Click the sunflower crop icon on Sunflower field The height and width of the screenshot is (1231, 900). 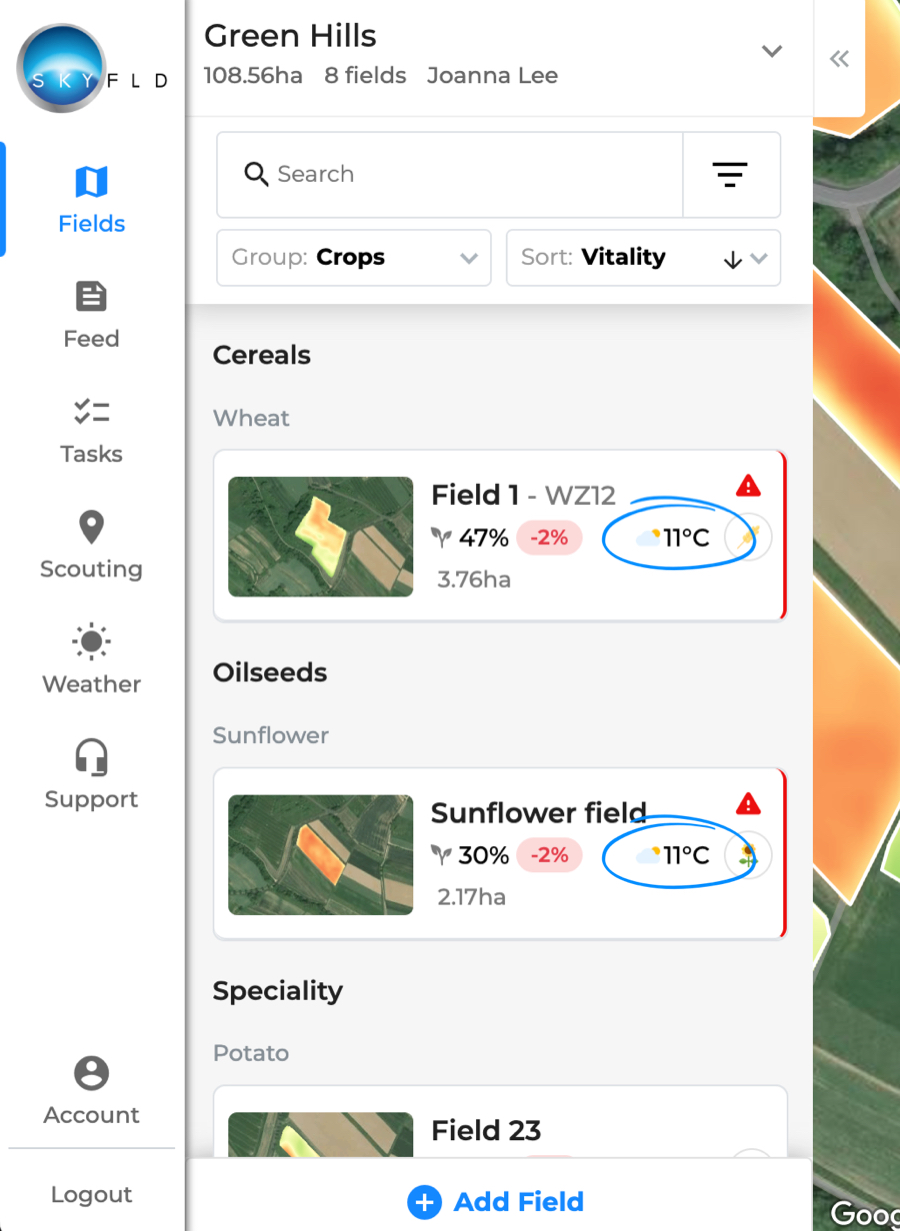[748, 856]
